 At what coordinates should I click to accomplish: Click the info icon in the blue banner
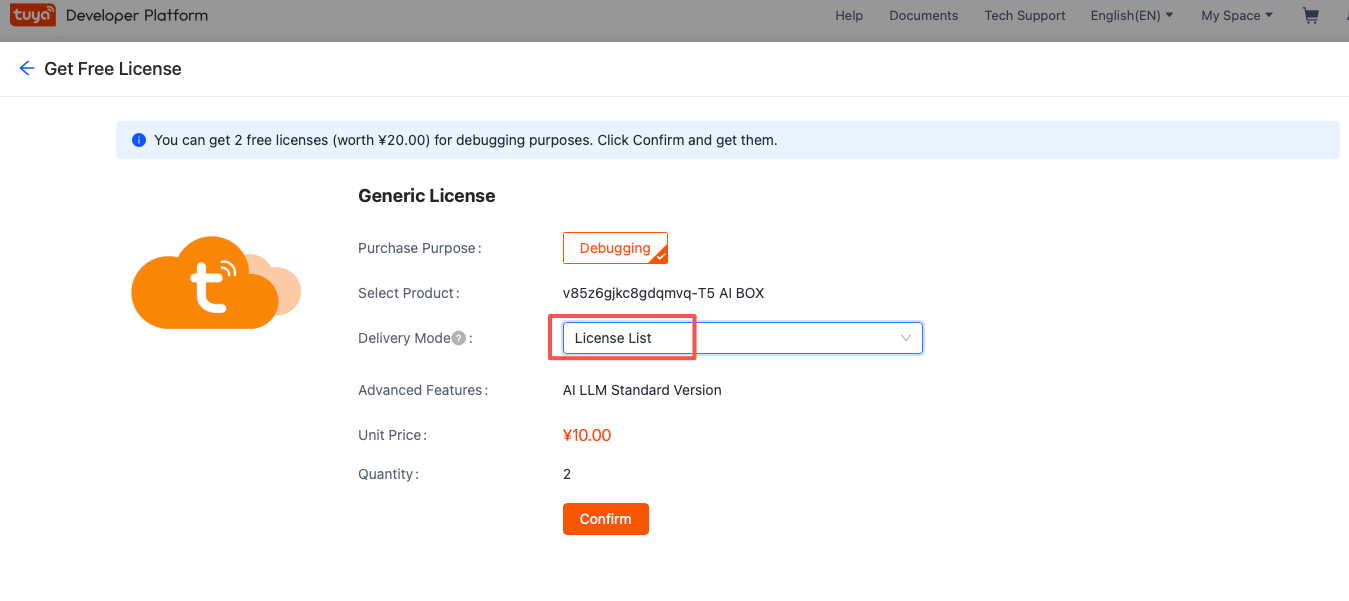pyautogui.click(x=139, y=139)
